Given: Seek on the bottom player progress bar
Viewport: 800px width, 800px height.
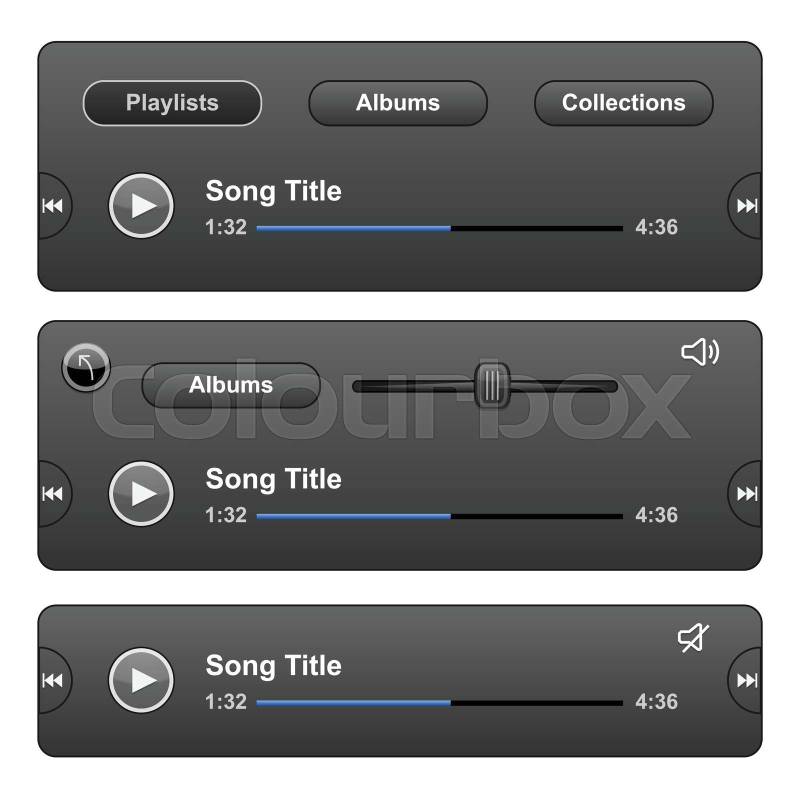Looking at the screenshot, I should [439, 703].
